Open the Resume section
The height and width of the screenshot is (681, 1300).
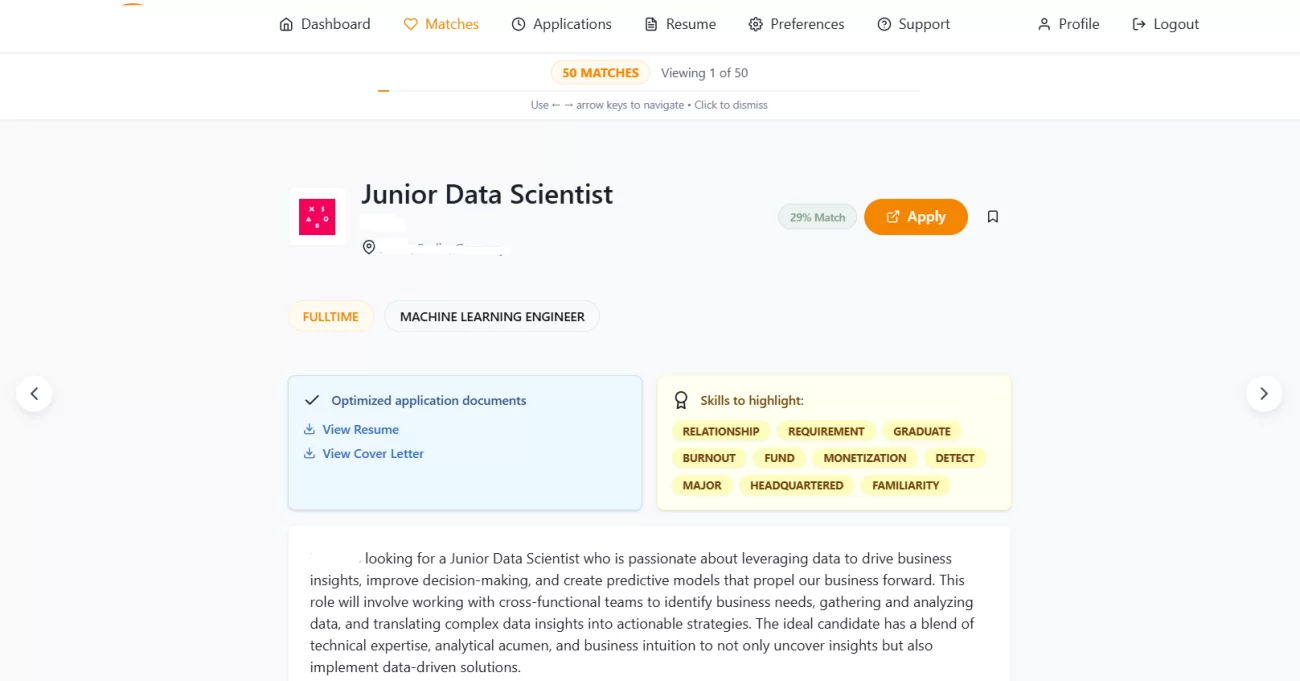(680, 24)
